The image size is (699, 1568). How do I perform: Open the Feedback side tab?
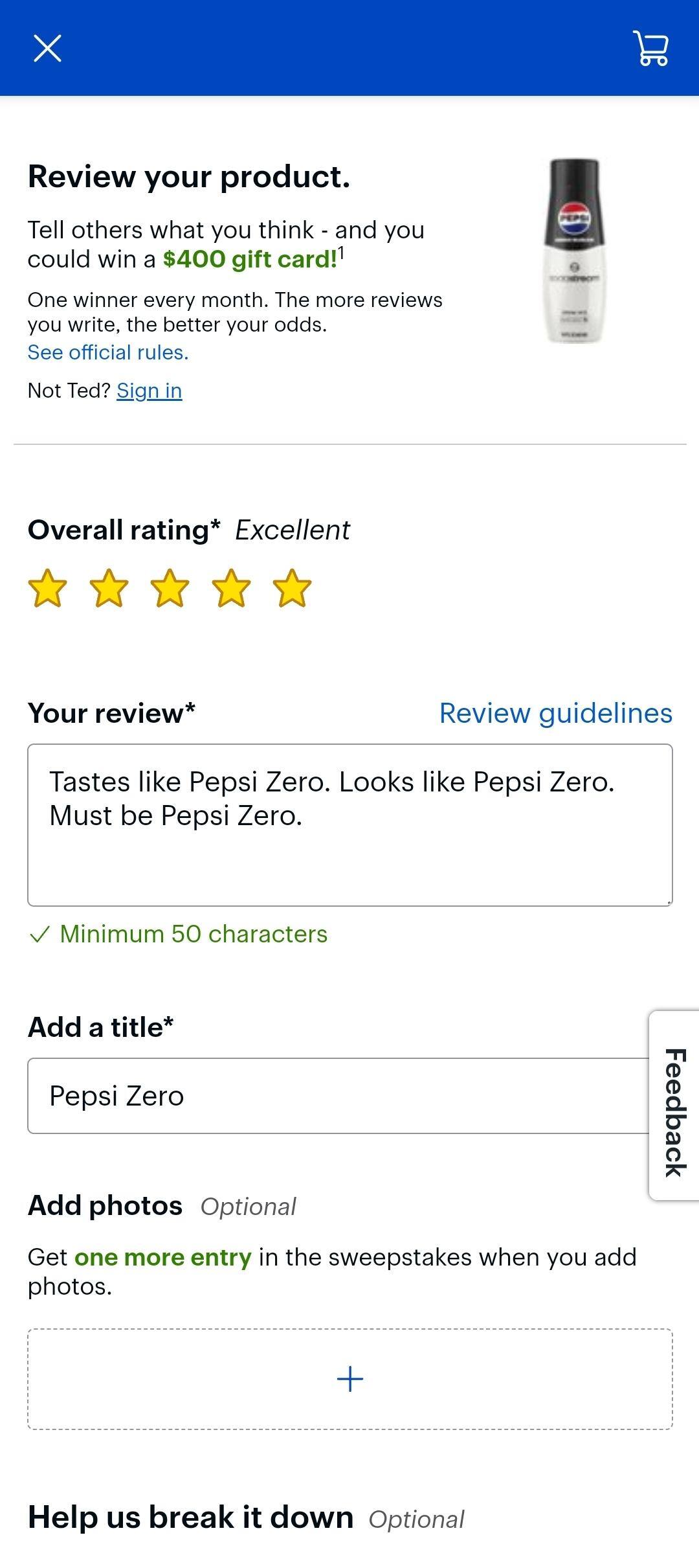(x=674, y=1106)
